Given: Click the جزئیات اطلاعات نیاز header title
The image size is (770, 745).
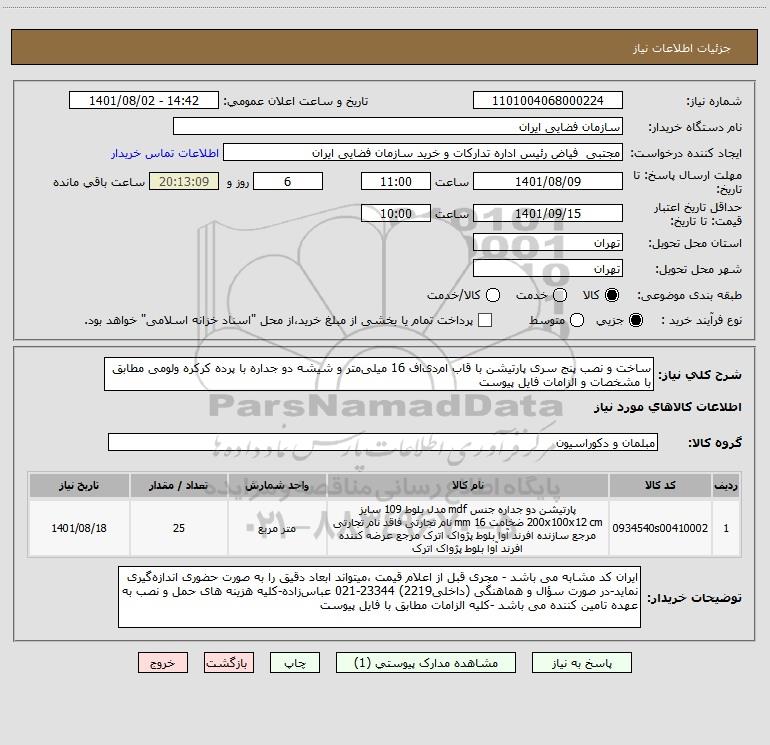Looking at the screenshot, I should (x=682, y=48).
